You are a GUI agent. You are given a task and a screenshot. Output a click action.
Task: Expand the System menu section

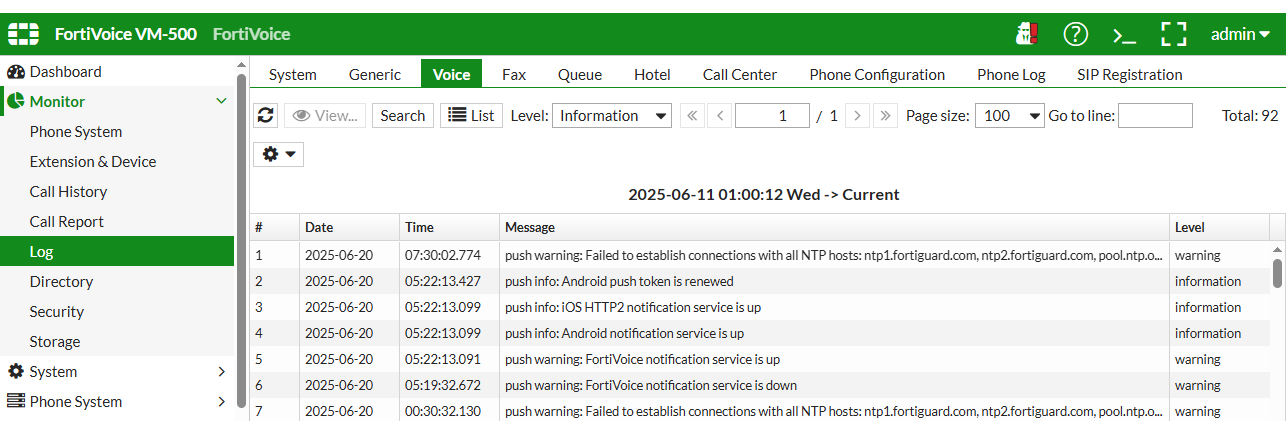(x=221, y=372)
